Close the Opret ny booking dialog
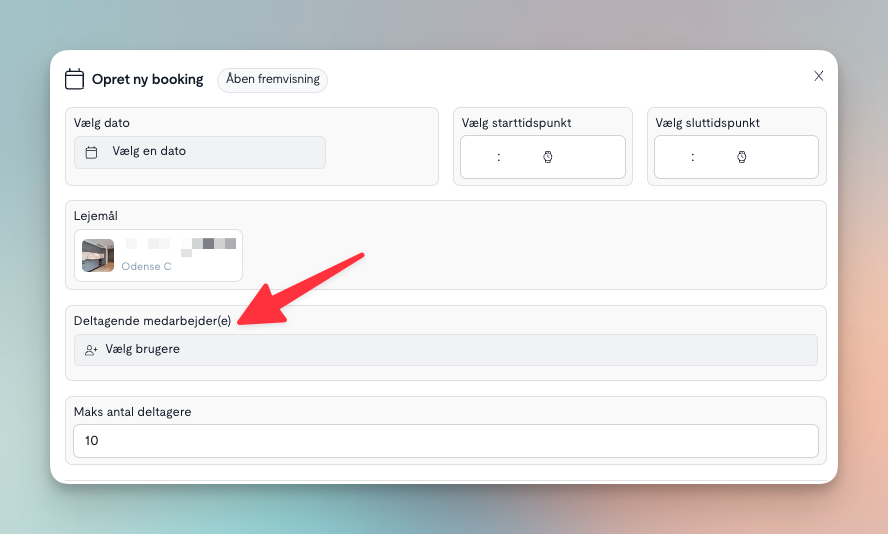 click(818, 76)
